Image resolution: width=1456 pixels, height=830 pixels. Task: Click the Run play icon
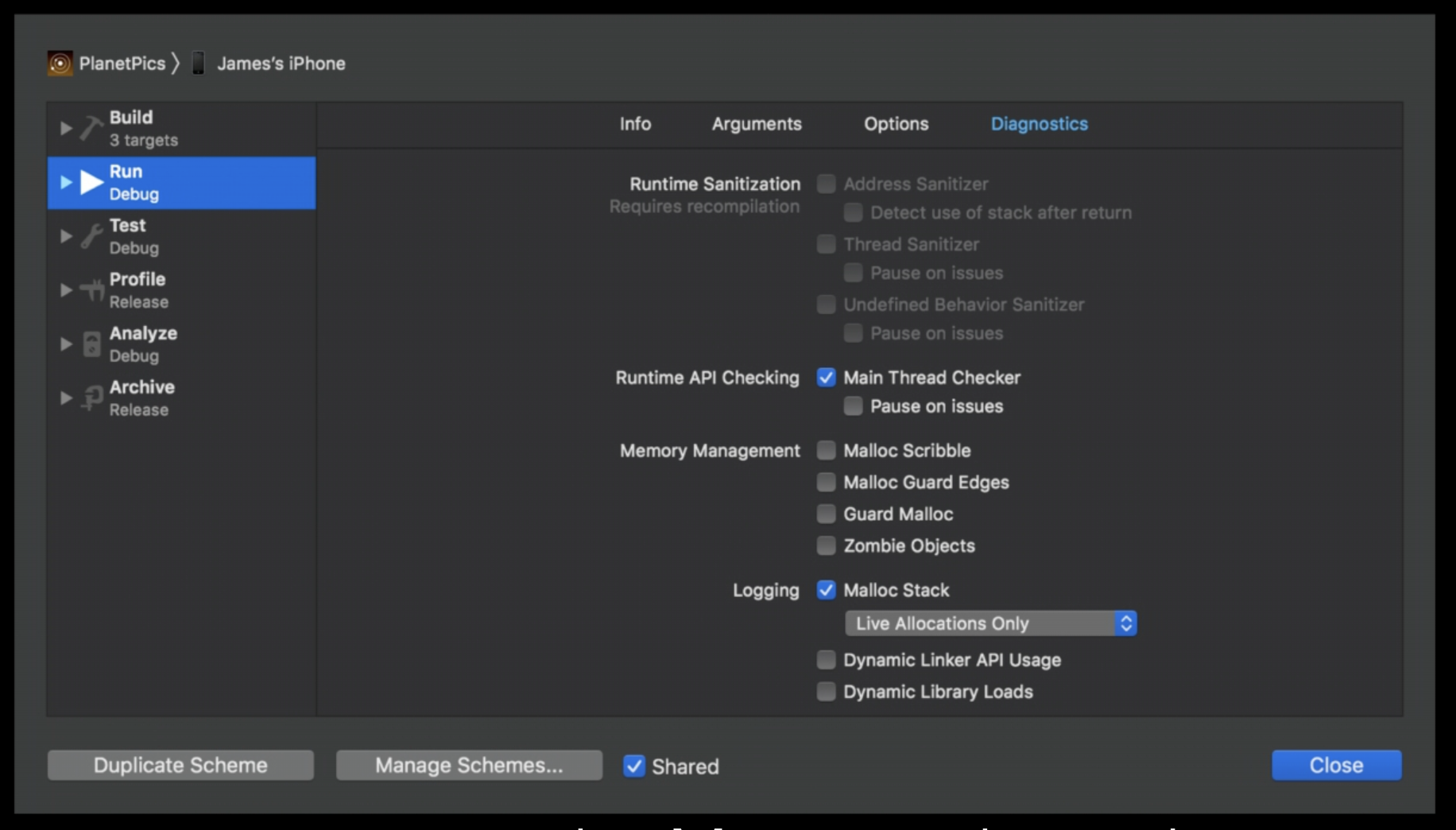pyautogui.click(x=92, y=182)
